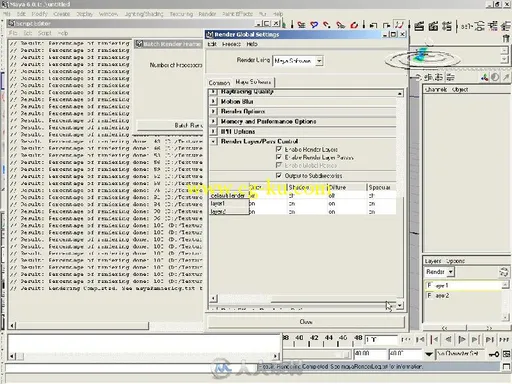Toggle Enable Render Layers checkbox
Screen dimensions: 512x384
coord(279,149)
